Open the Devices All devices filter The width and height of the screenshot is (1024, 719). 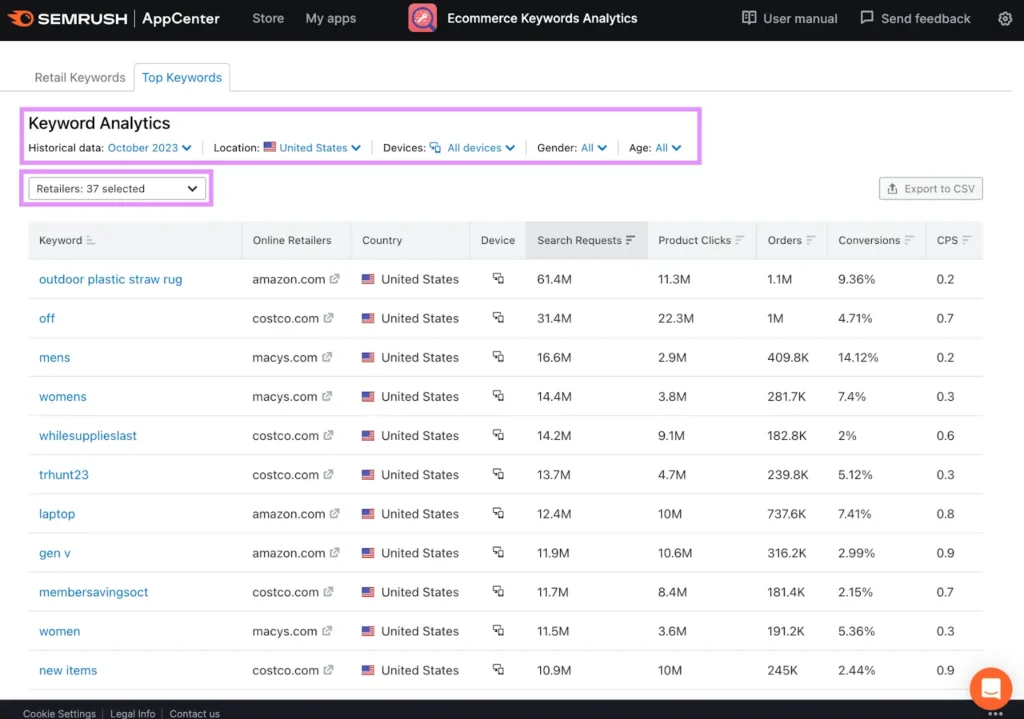[479, 148]
